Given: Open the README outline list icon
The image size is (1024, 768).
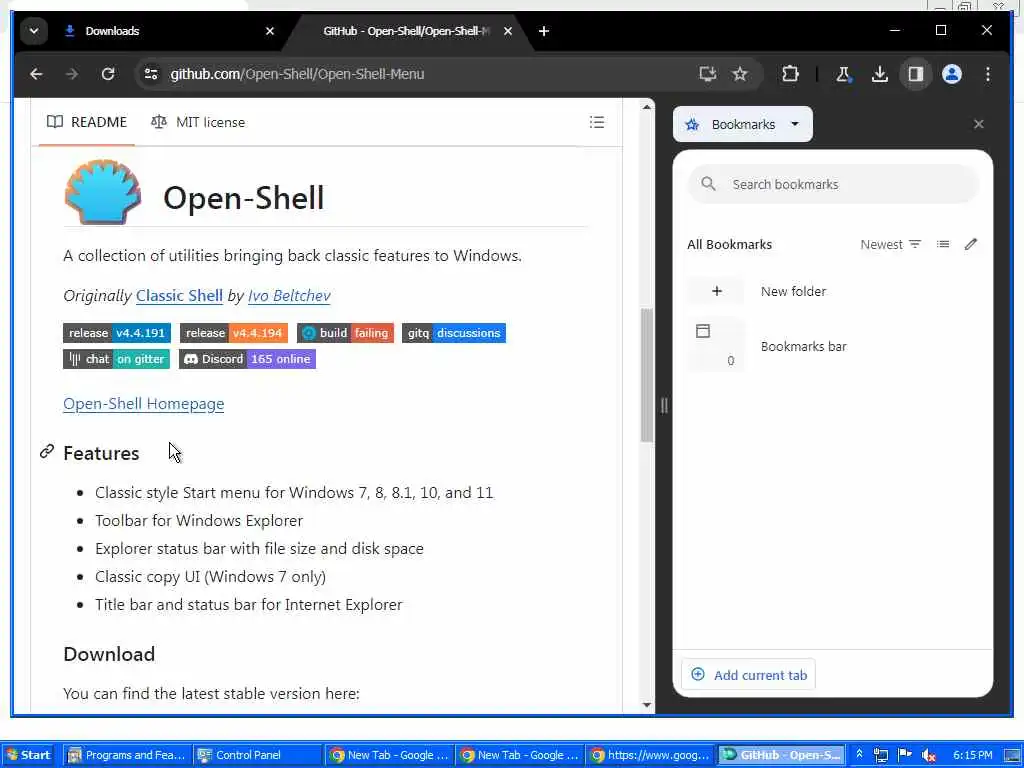Looking at the screenshot, I should 596,122.
